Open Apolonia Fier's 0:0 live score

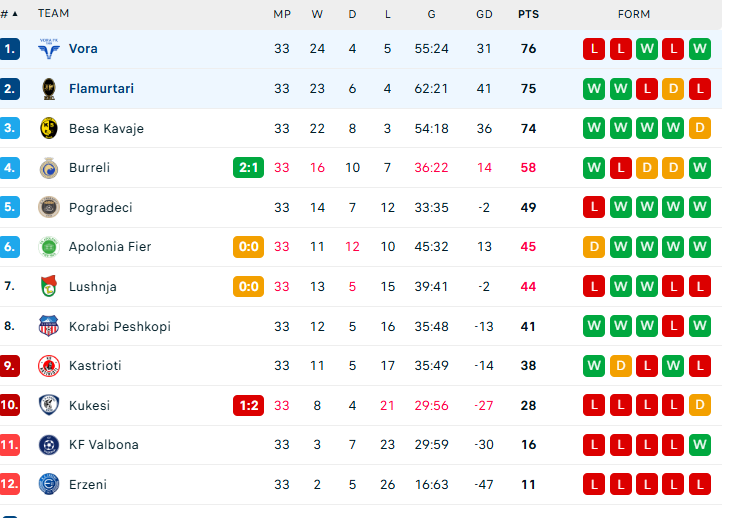pos(248,246)
